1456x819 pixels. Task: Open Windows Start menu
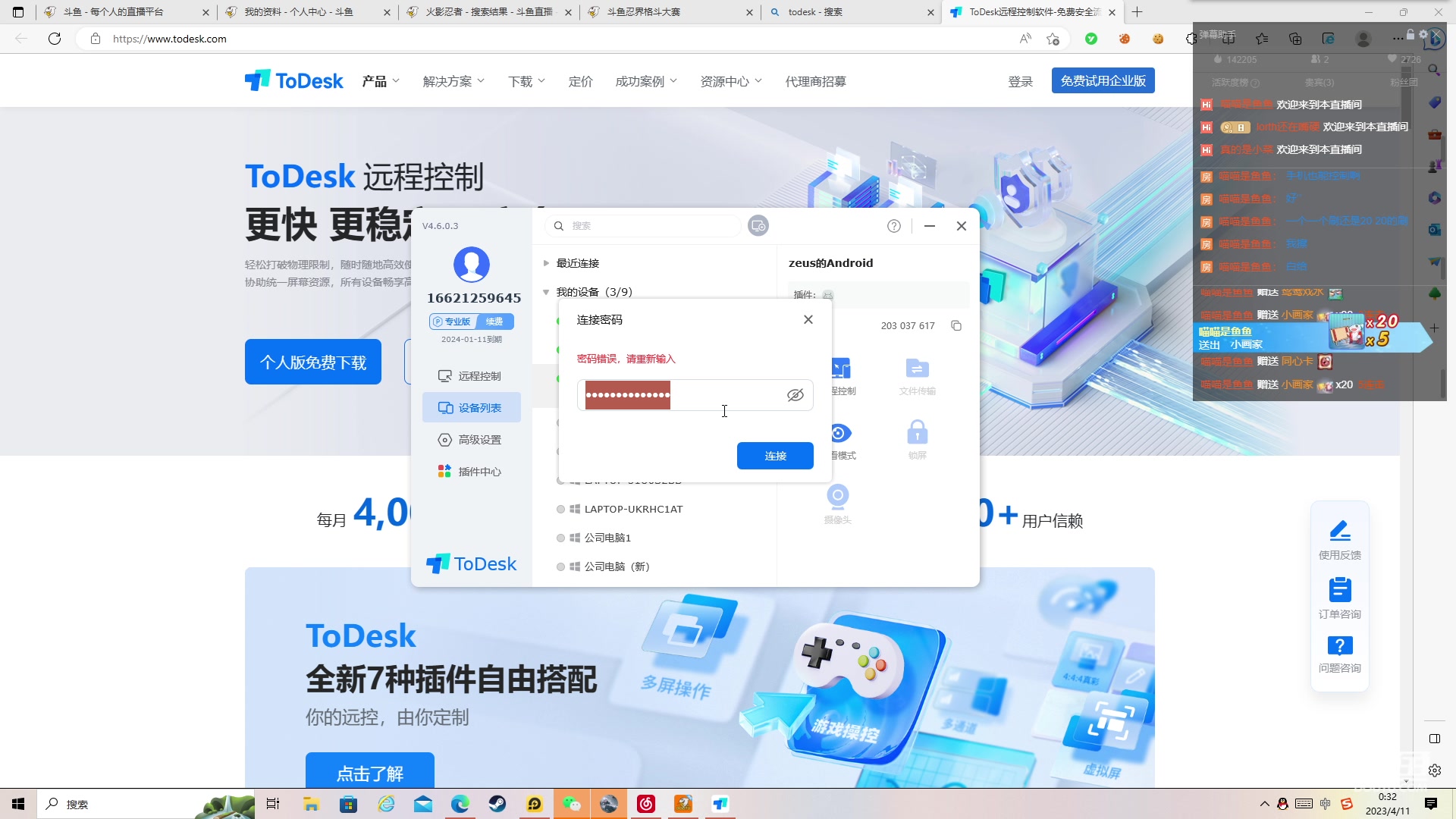click(18, 804)
